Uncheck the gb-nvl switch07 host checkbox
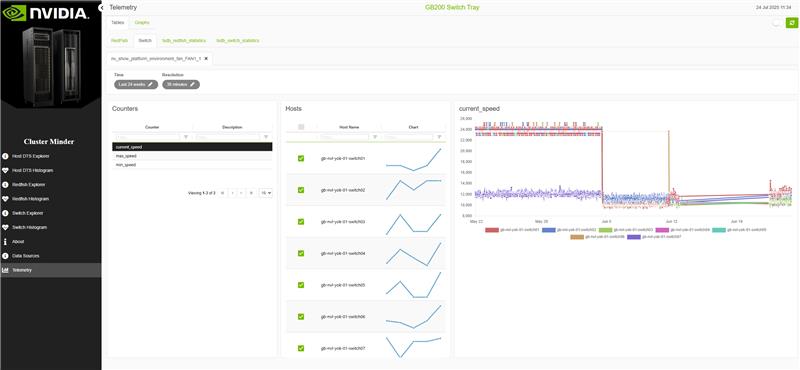The image size is (800, 370). point(301,348)
